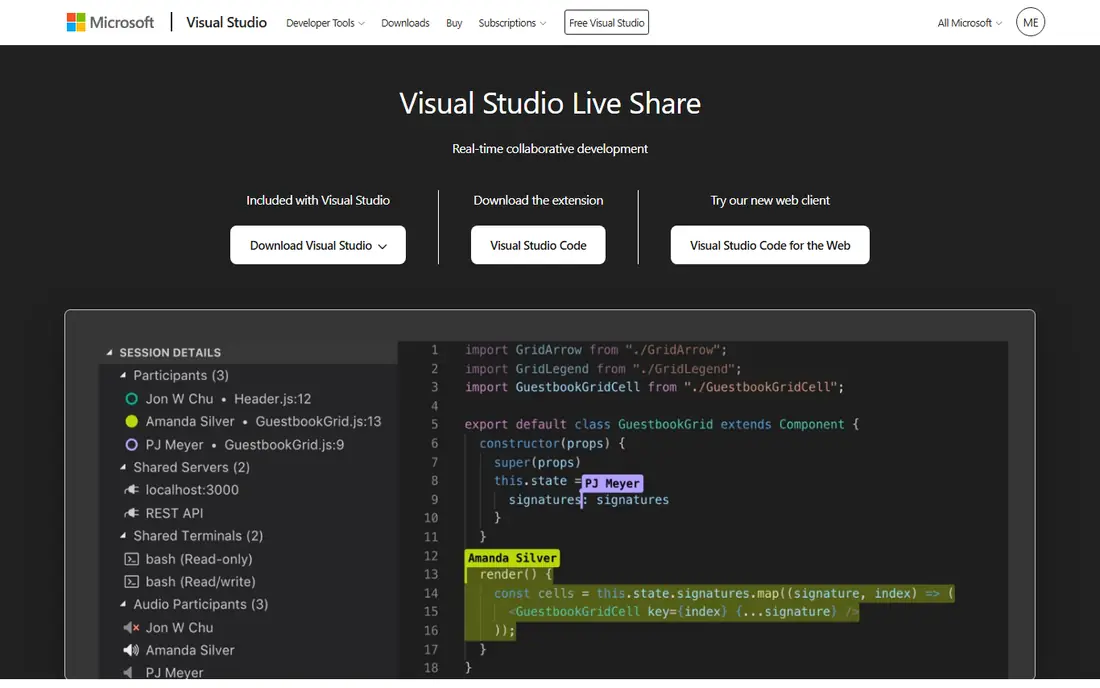Click '<GuestbookGridCell key={index}' code line
Image resolution: width=1100 pixels, height=688 pixels.
click(684, 612)
